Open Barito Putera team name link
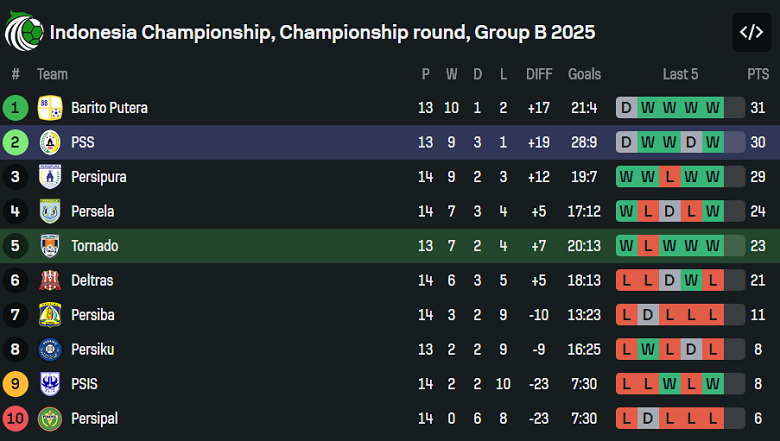The width and height of the screenshot is (780, 441). pyautogui.click(x=109, y=108)
